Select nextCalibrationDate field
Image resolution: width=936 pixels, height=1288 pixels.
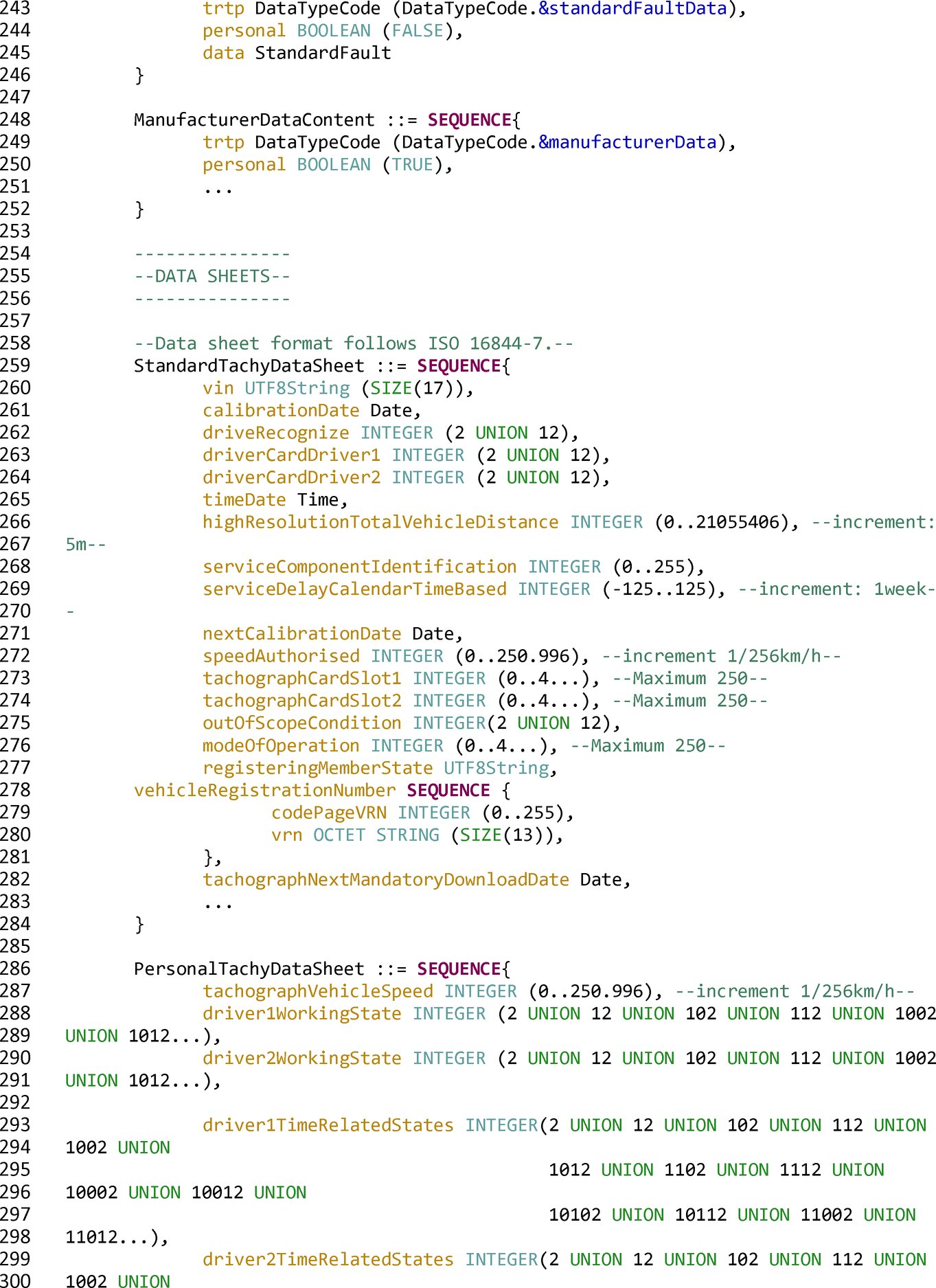tap(333, 634)
